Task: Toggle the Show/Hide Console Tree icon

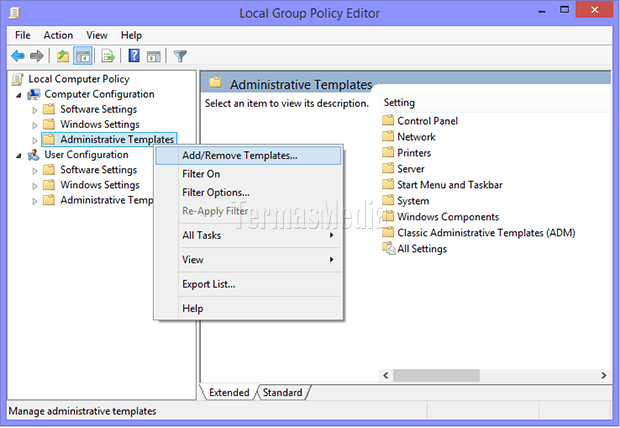Action: 83,56
